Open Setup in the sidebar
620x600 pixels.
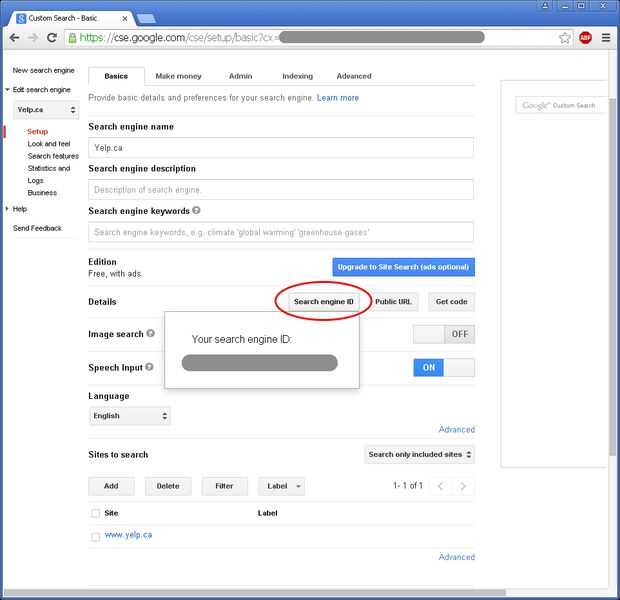click(38, 131)
